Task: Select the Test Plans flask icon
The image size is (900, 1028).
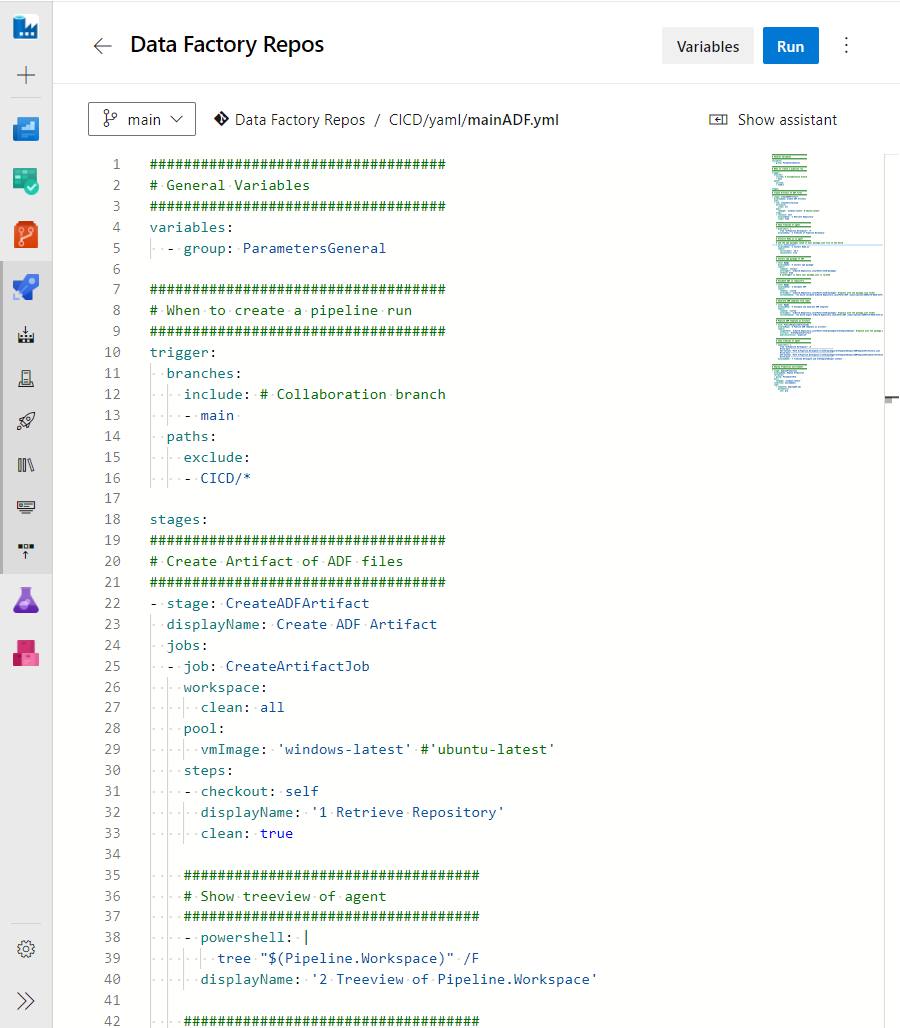Action: tap(26, 600)
